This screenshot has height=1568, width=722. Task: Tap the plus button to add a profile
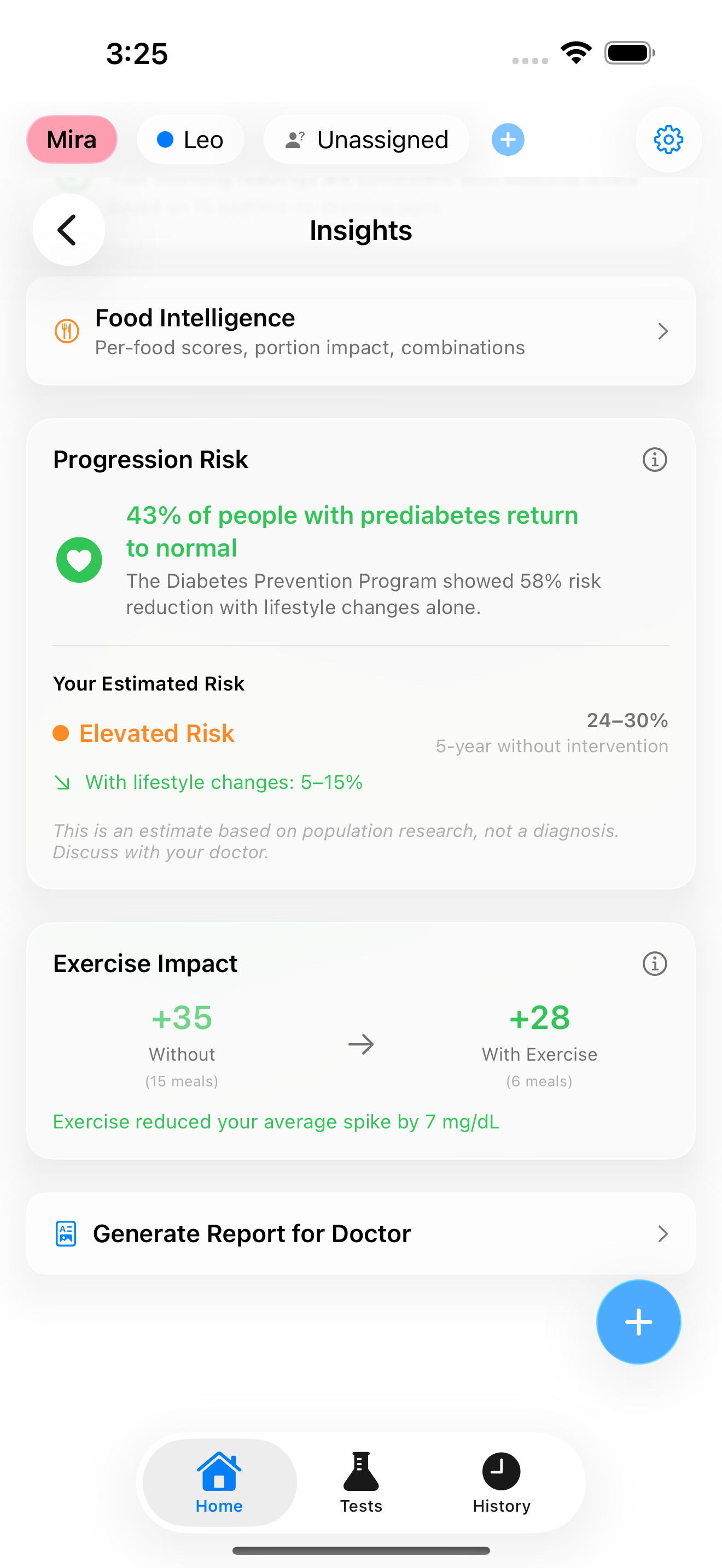(507, 139)
